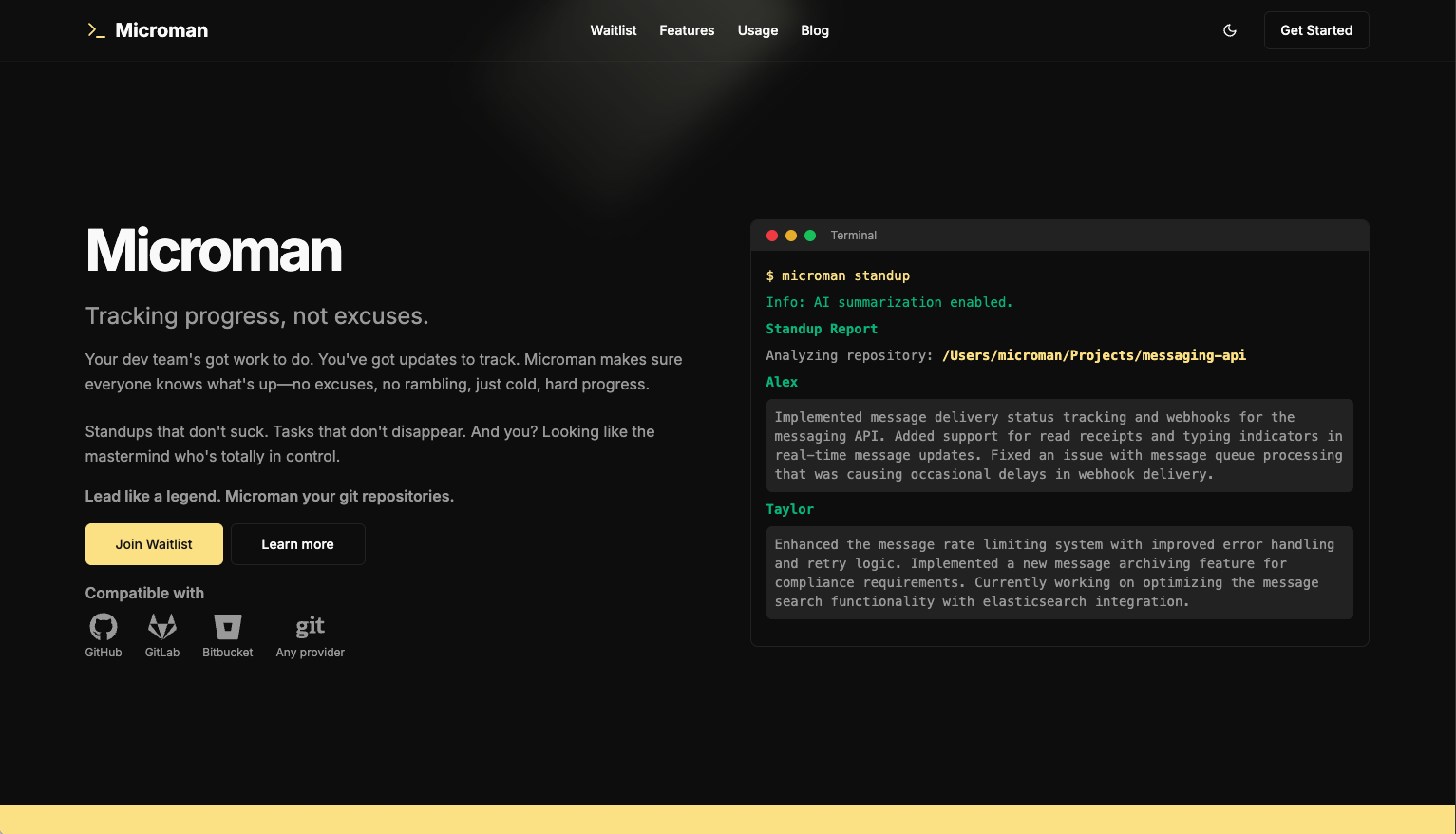Screen dimensions: 1456x834
Task: Click the 'GitHub' label text
Action: pos(104,653)
